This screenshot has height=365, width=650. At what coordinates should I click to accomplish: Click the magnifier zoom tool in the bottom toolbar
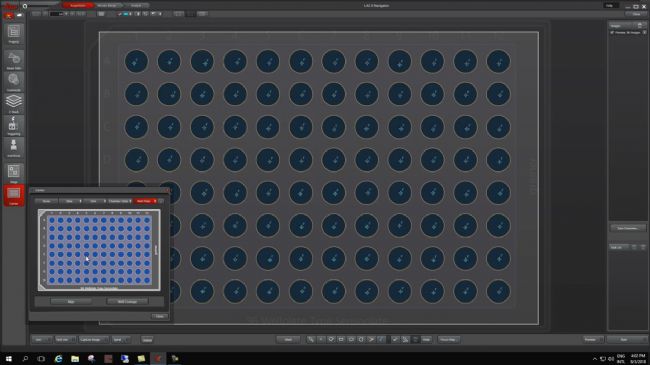(x=310, y=339)
